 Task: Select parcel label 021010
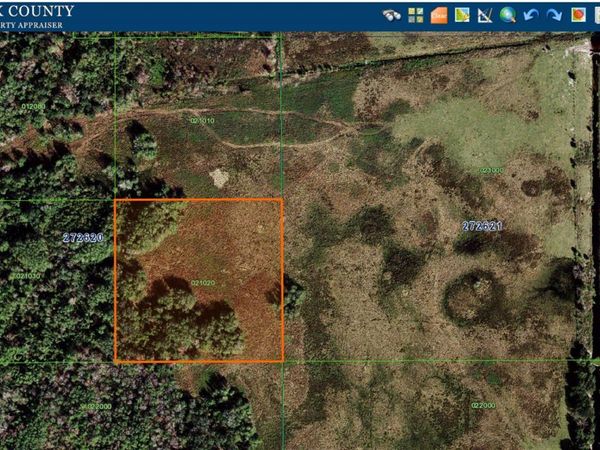point(202,121)
